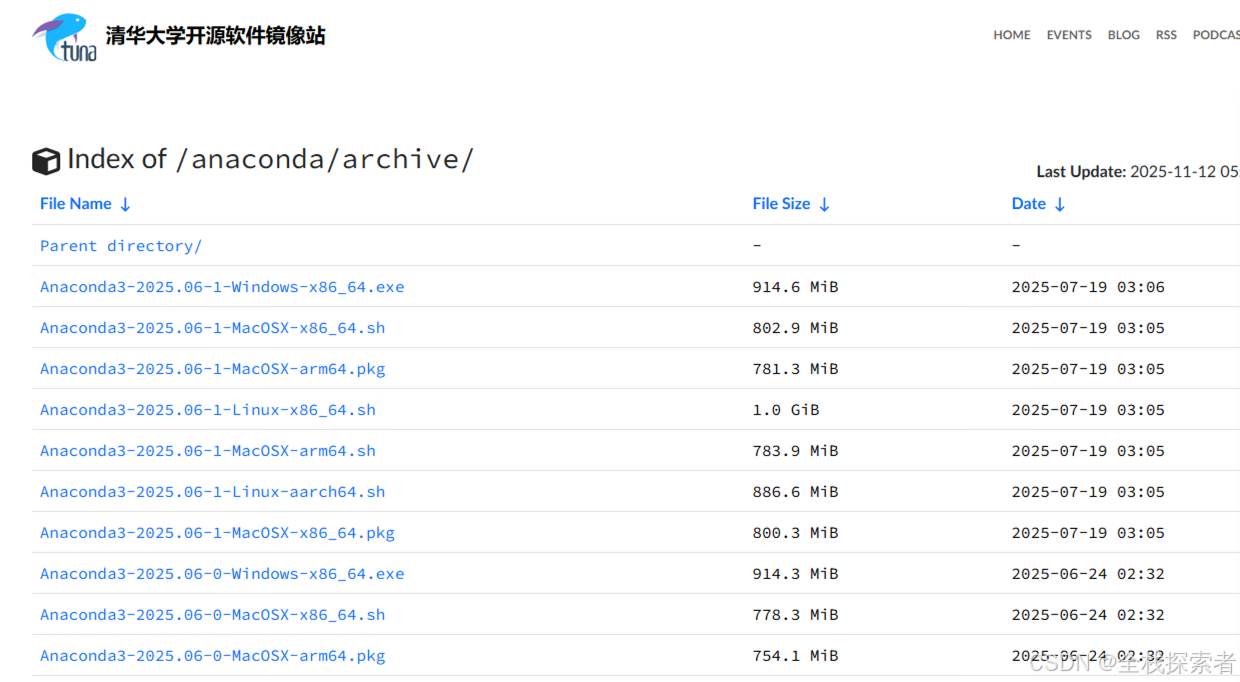
Task: Click the File Name sort arrow
Action: (x=124, y=204)
